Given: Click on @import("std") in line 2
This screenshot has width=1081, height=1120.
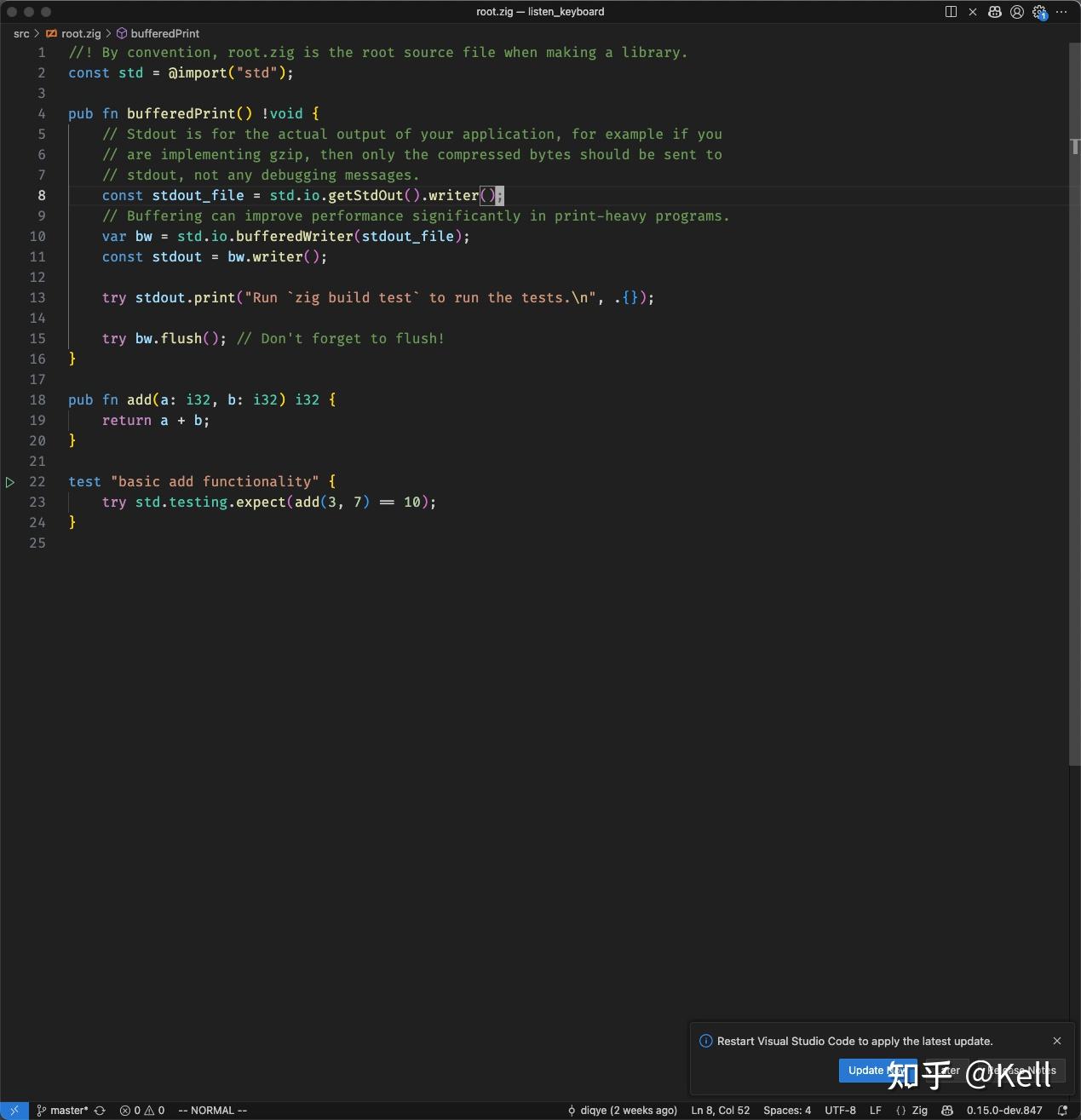Looking at the screenshot, I should click(x=227, y=72).
